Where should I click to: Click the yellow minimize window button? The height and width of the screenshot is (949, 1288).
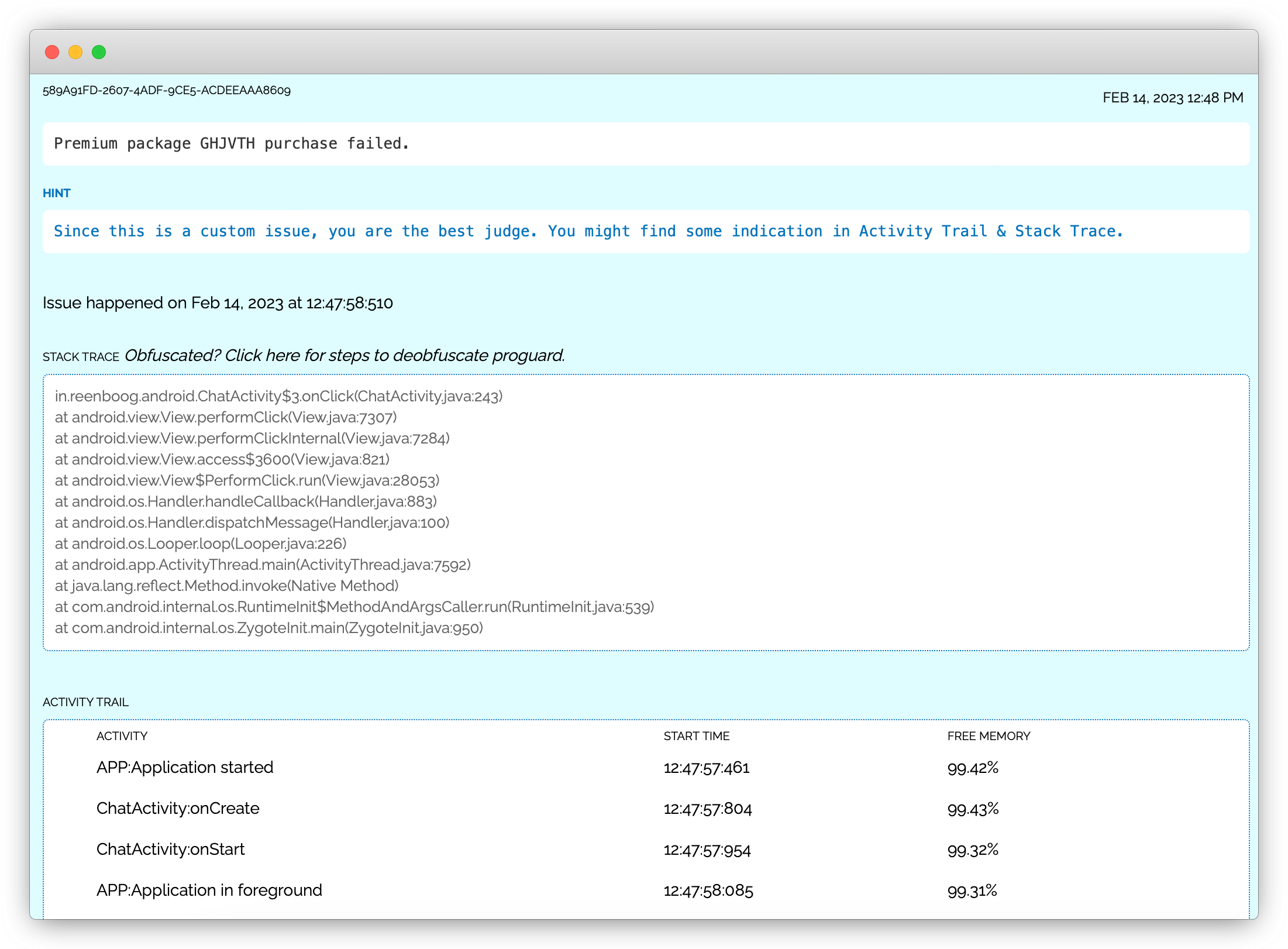pyautogui.click(x=75, y=52)
